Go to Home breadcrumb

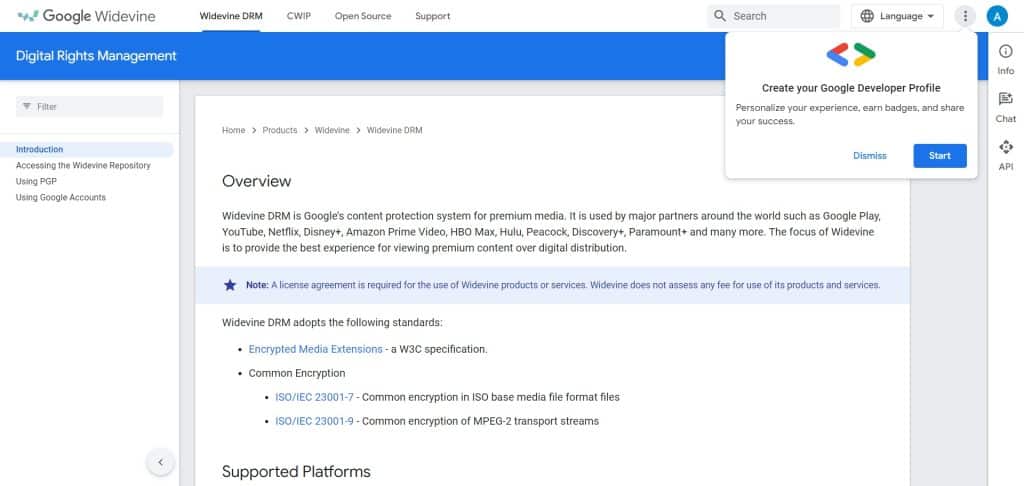(x=233, y=130)
